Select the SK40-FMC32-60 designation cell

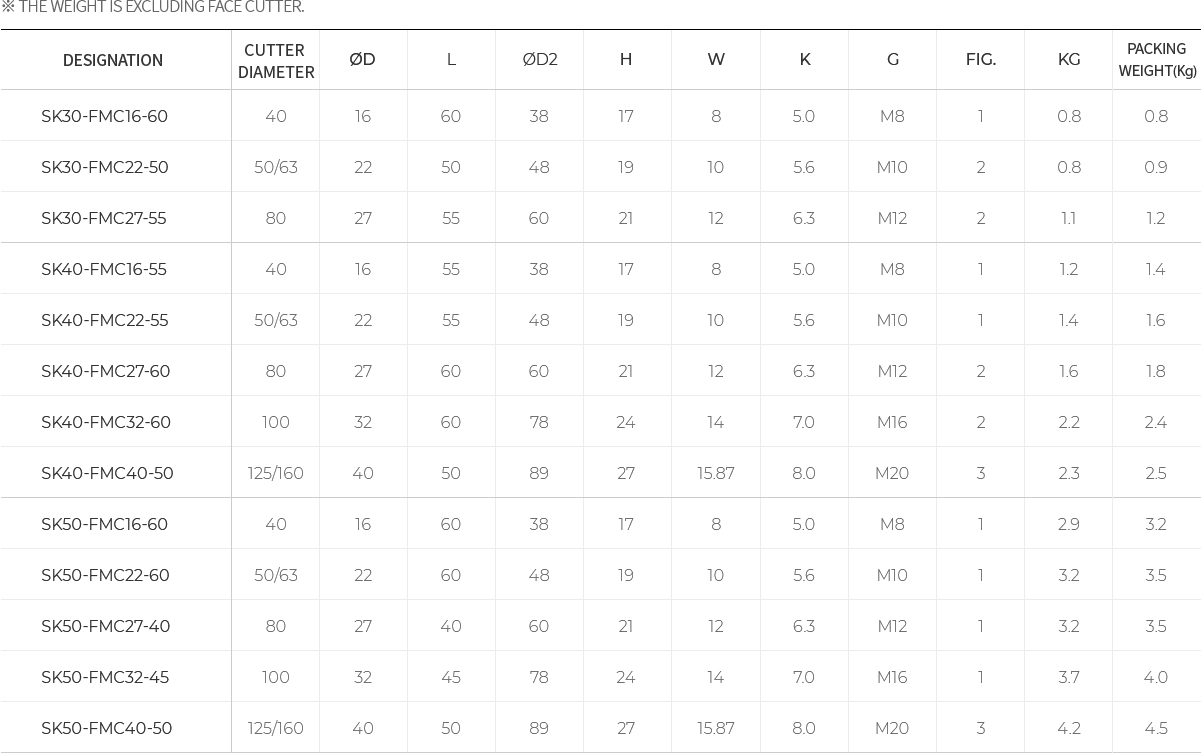pos(106,422)
